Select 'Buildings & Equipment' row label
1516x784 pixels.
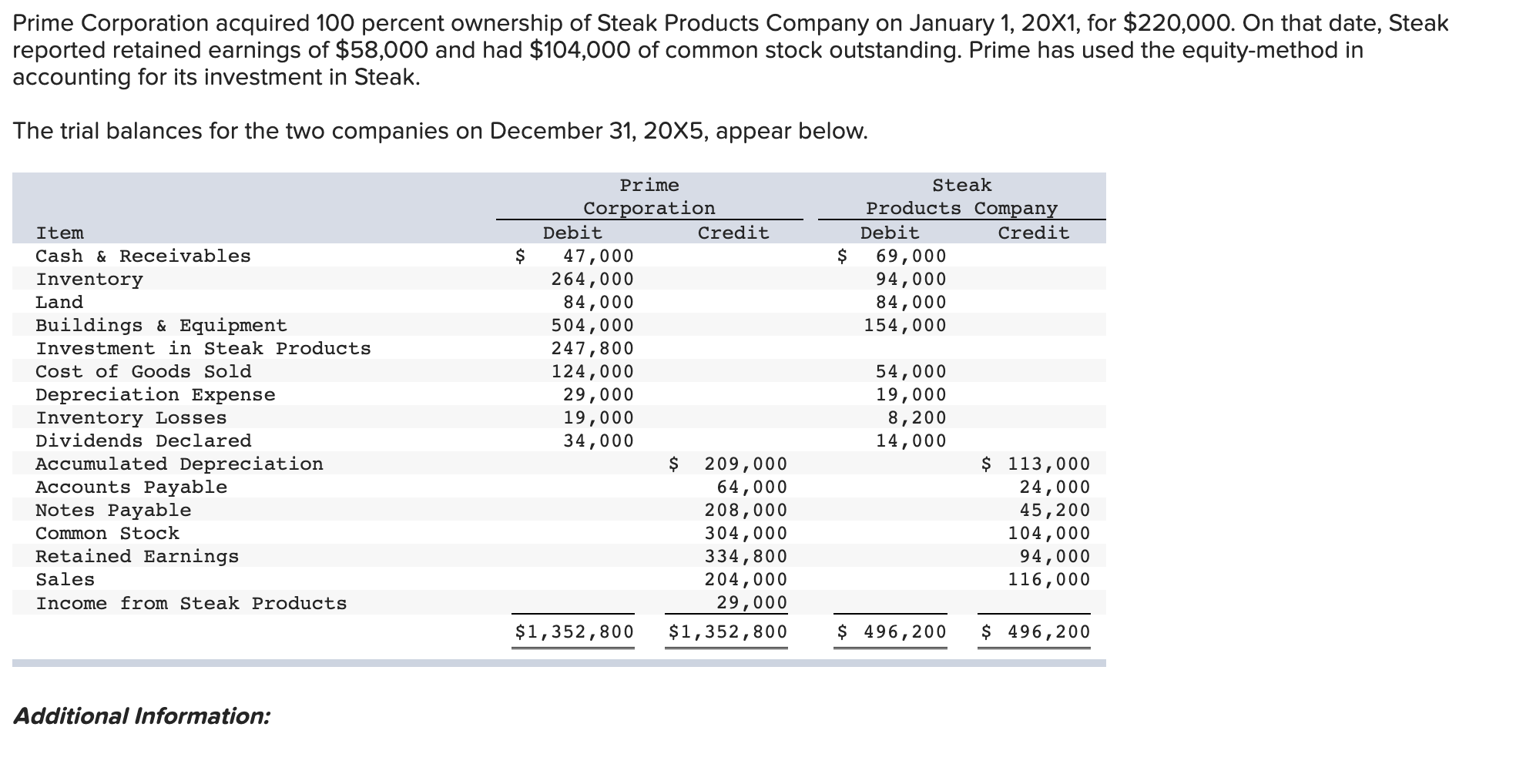click(161, 325)
